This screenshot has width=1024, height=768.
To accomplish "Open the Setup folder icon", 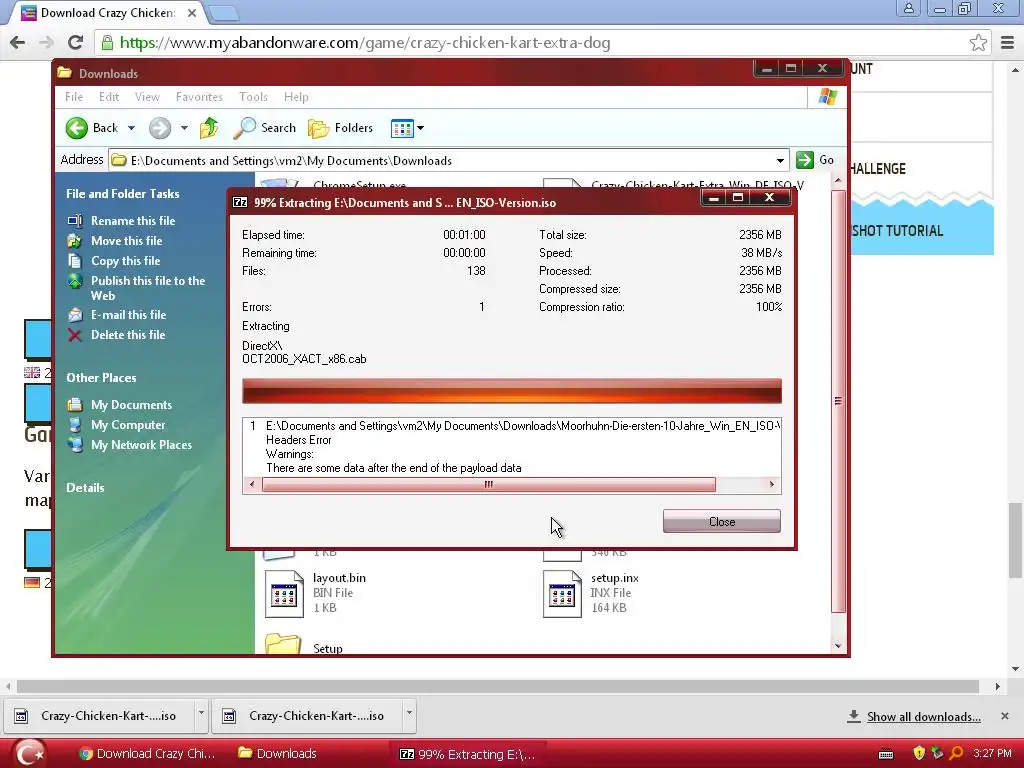I will tap(283, 644).
